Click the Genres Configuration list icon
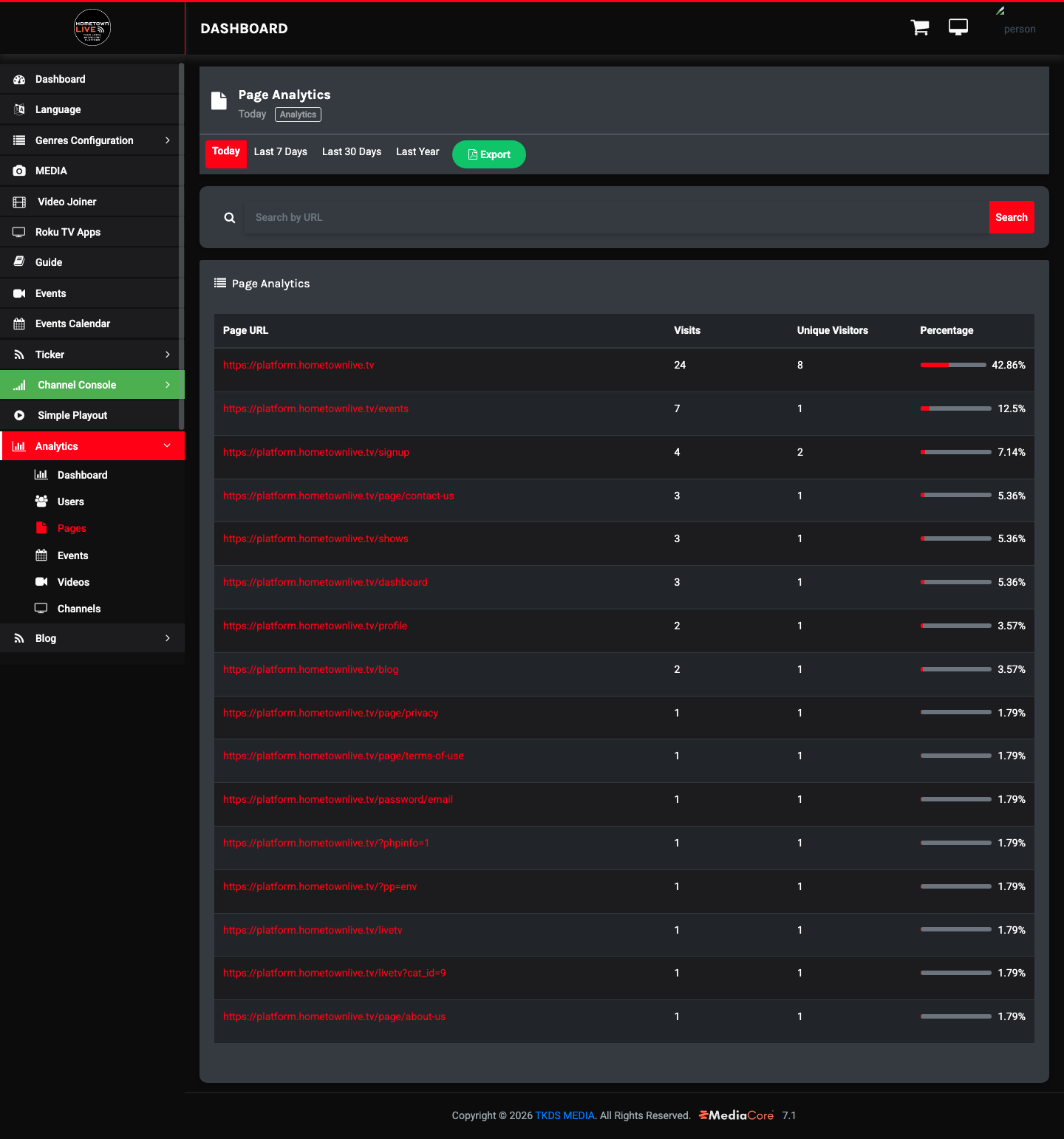Viewport: 1064px width, 1139px height. [x=19, y=140]
